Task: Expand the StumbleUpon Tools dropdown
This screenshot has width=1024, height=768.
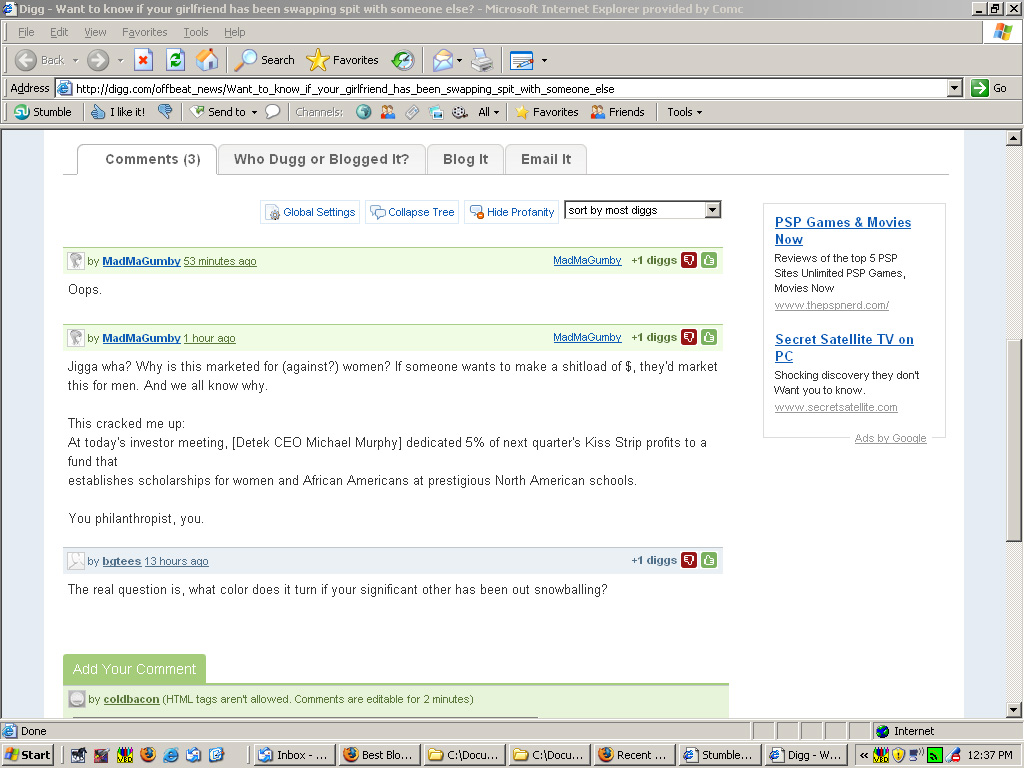Action: point(684,112)
